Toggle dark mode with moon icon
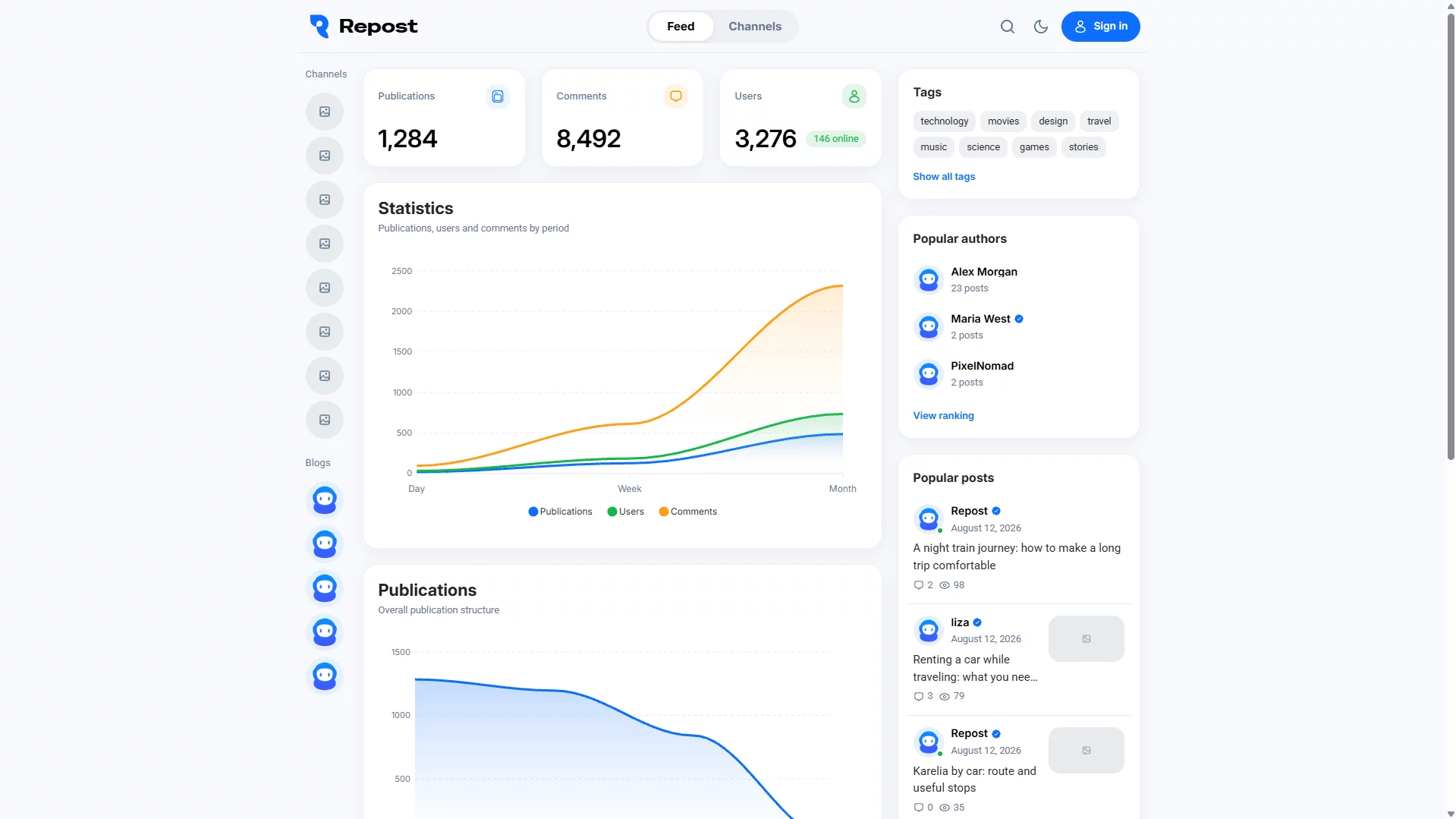This screenshot has height=819, width=1456. point(1040,27)
